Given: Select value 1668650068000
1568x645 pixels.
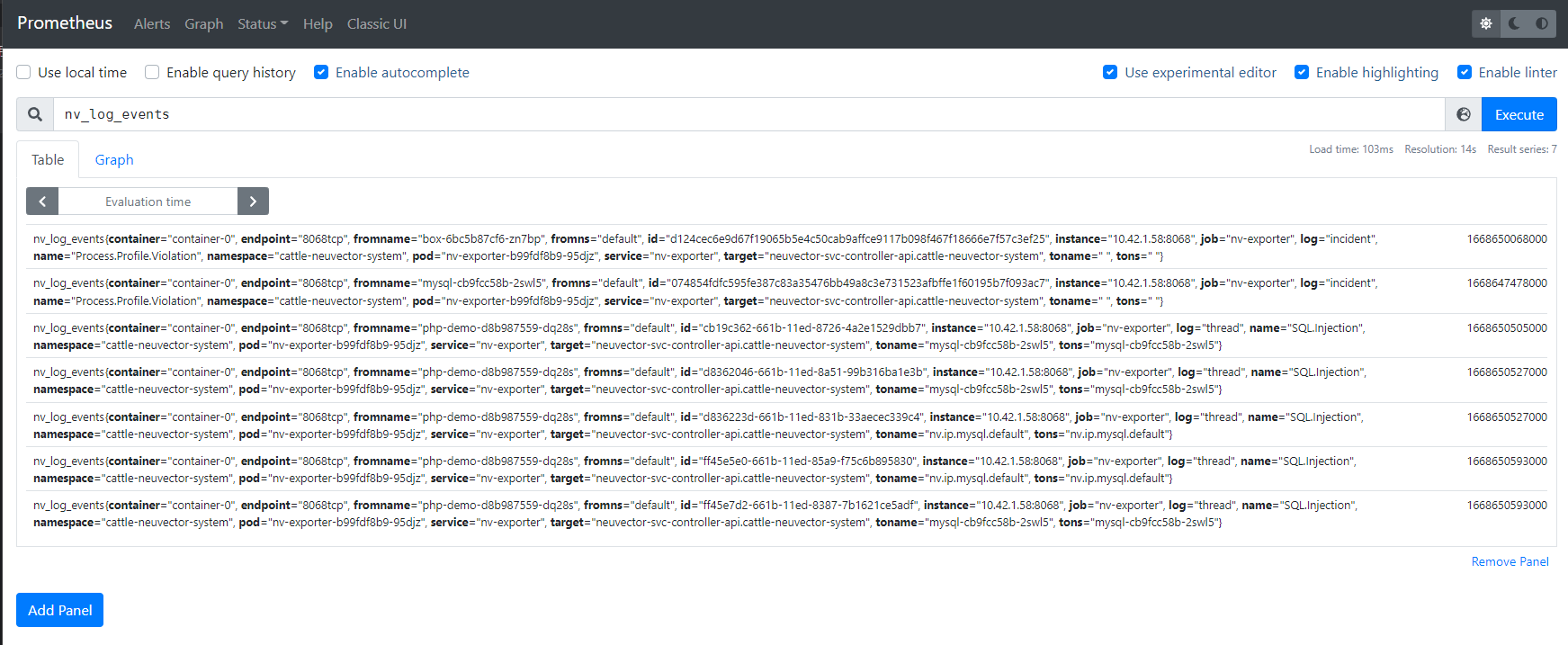Looking at the screenshot, I should tap(1507, 238).
